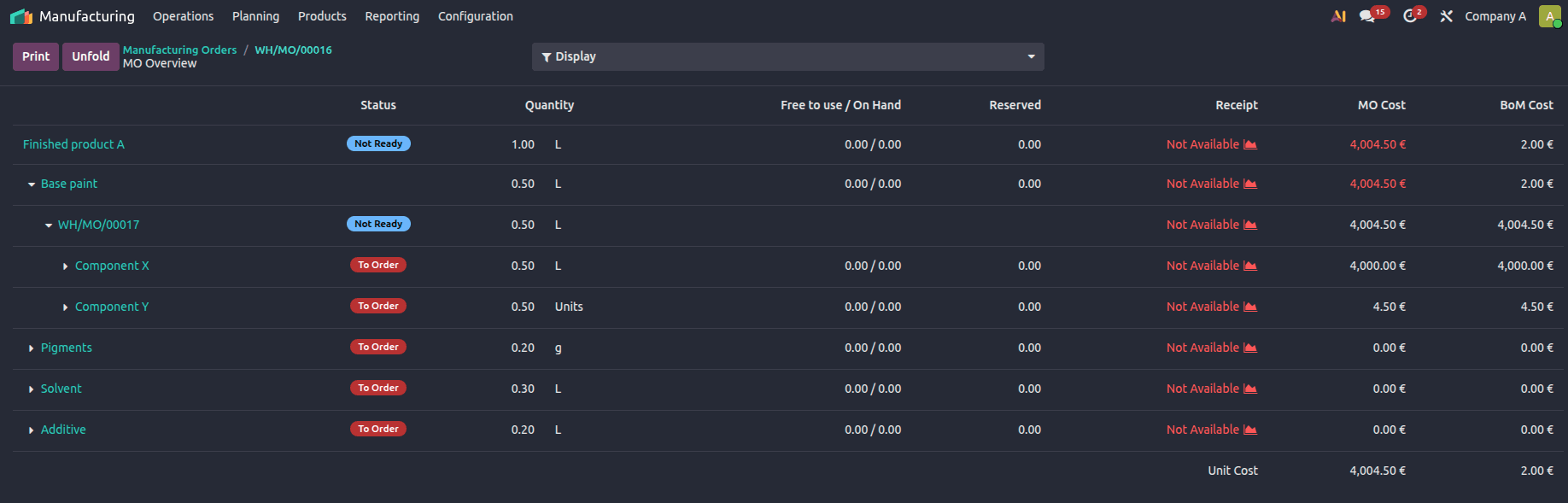Open the Operations menu
This screenshot has height=503, width=1568.
click(183, 16)
